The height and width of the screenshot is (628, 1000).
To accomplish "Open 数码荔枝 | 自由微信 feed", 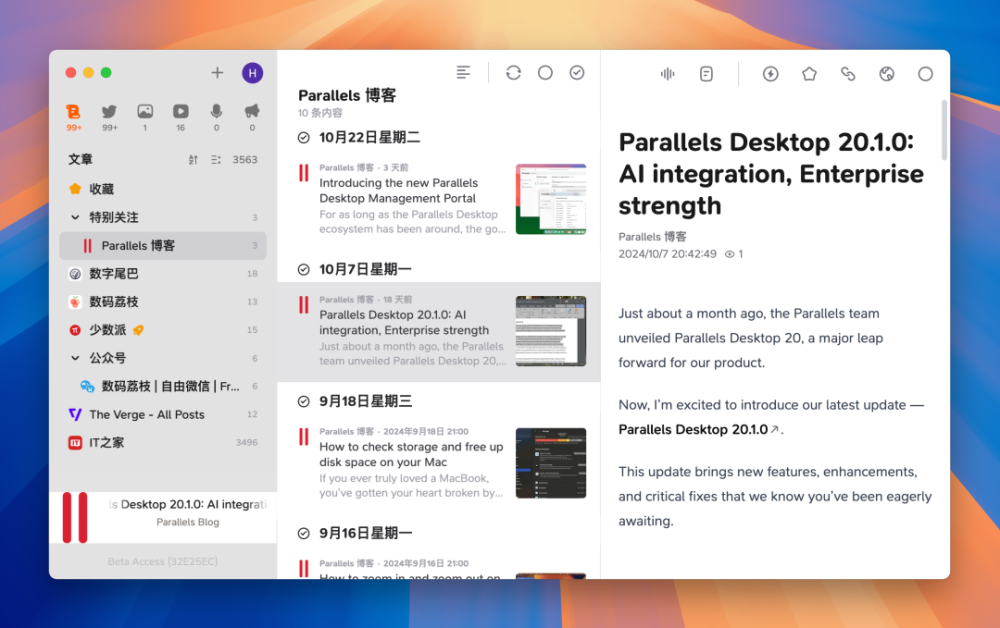I will 163,386.
